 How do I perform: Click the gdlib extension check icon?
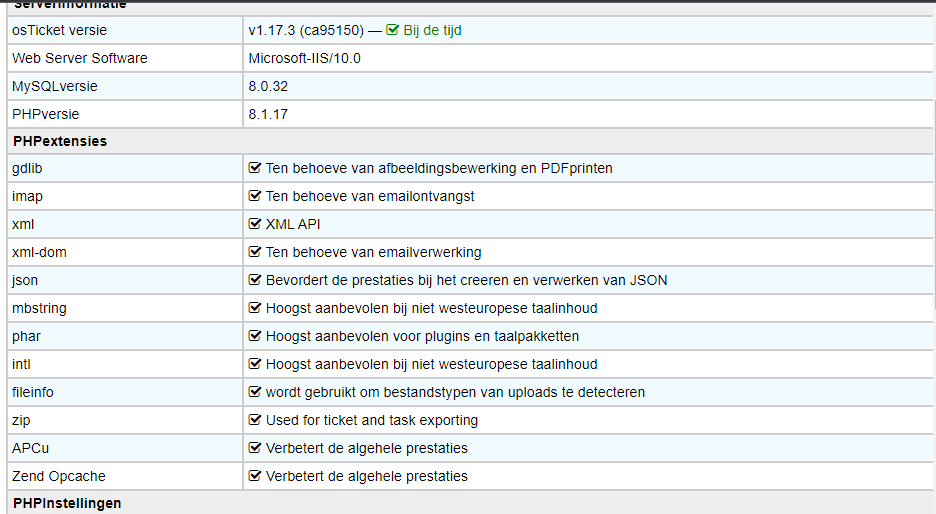point(255,168)
